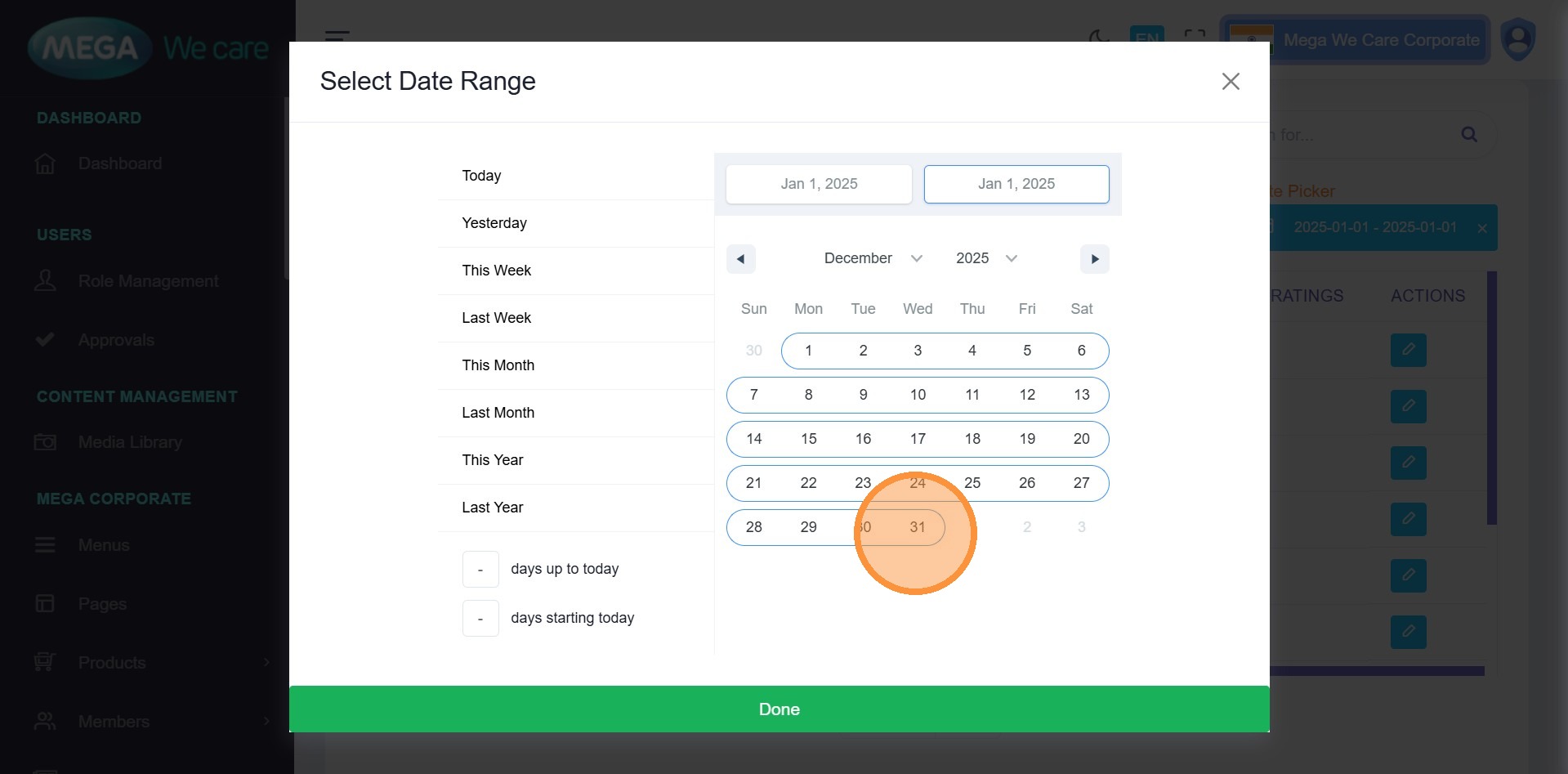Image resolution: width=1568 pixels, height=774 pixels.
Task: Open the month dropdown showing December
Action: [x=873, y=258]
